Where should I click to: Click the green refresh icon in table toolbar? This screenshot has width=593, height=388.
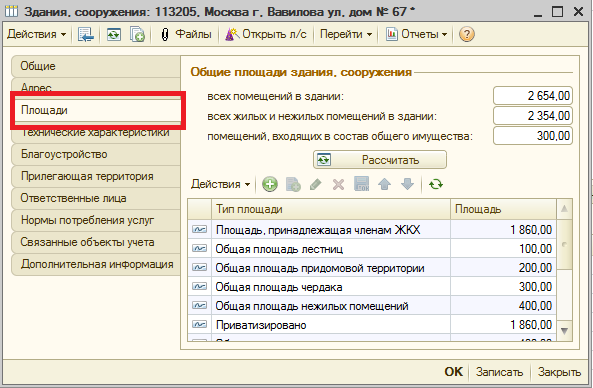[x=436, y=185]
